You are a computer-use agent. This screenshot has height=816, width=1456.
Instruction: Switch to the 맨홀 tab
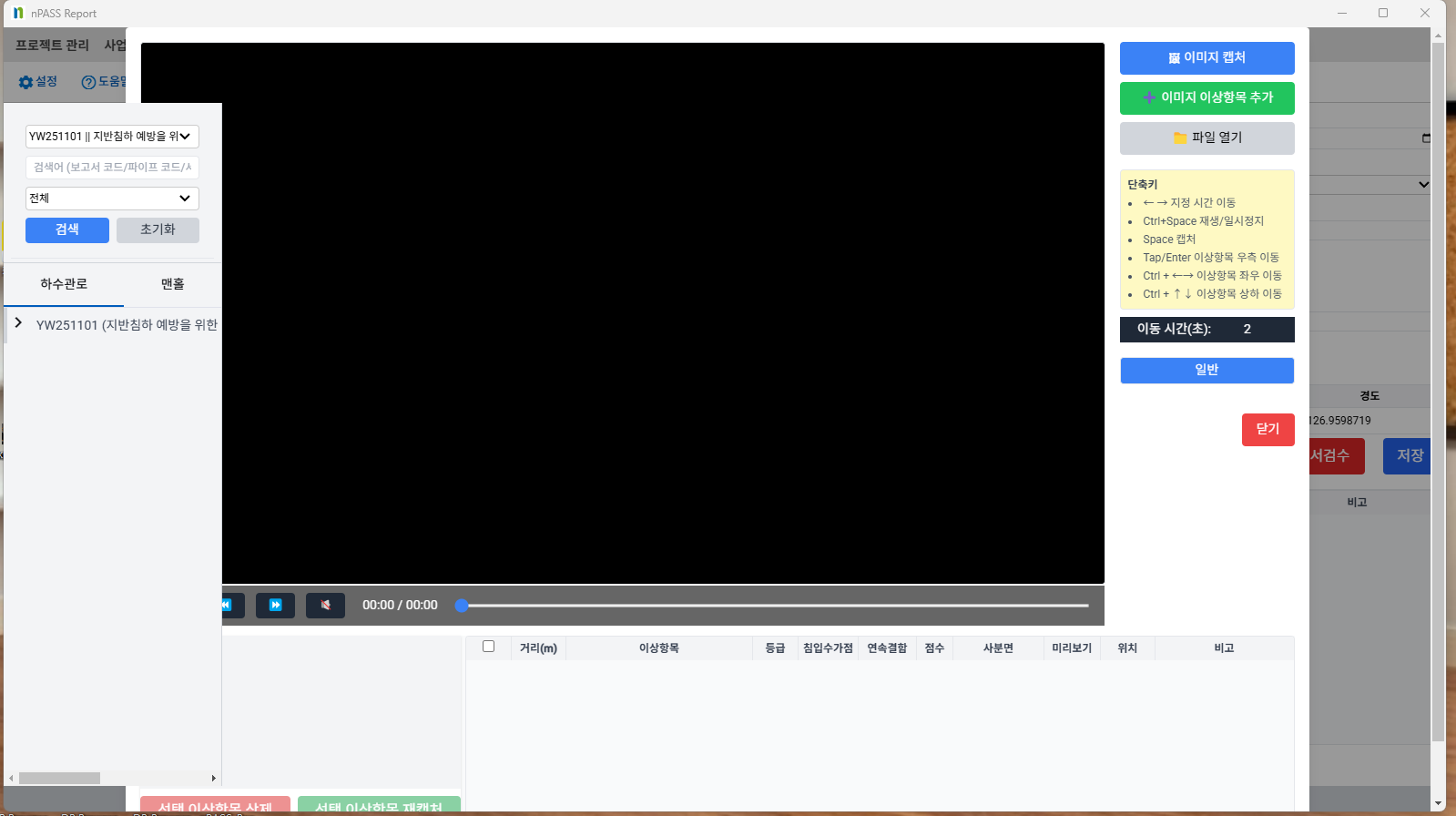(x=172, y=284)
